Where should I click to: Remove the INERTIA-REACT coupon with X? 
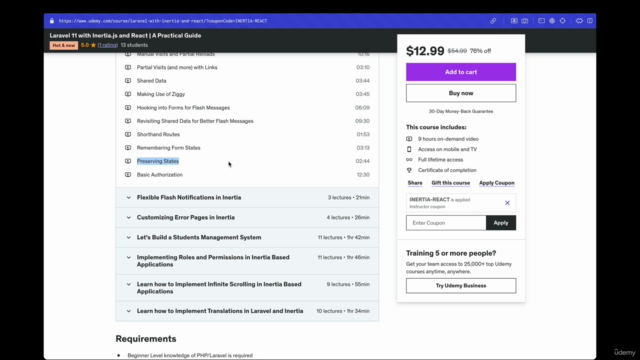[507, 203]
